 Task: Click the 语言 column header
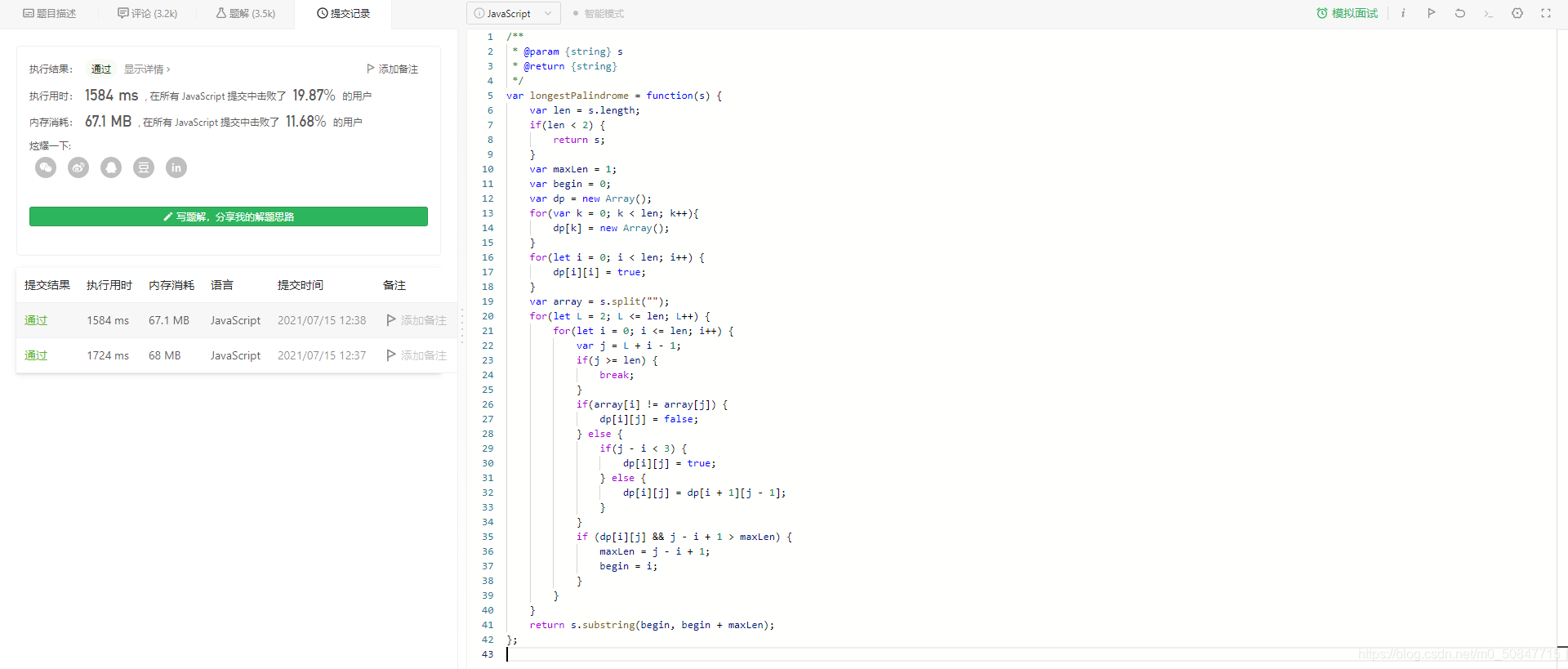click(x=222, y=285)
